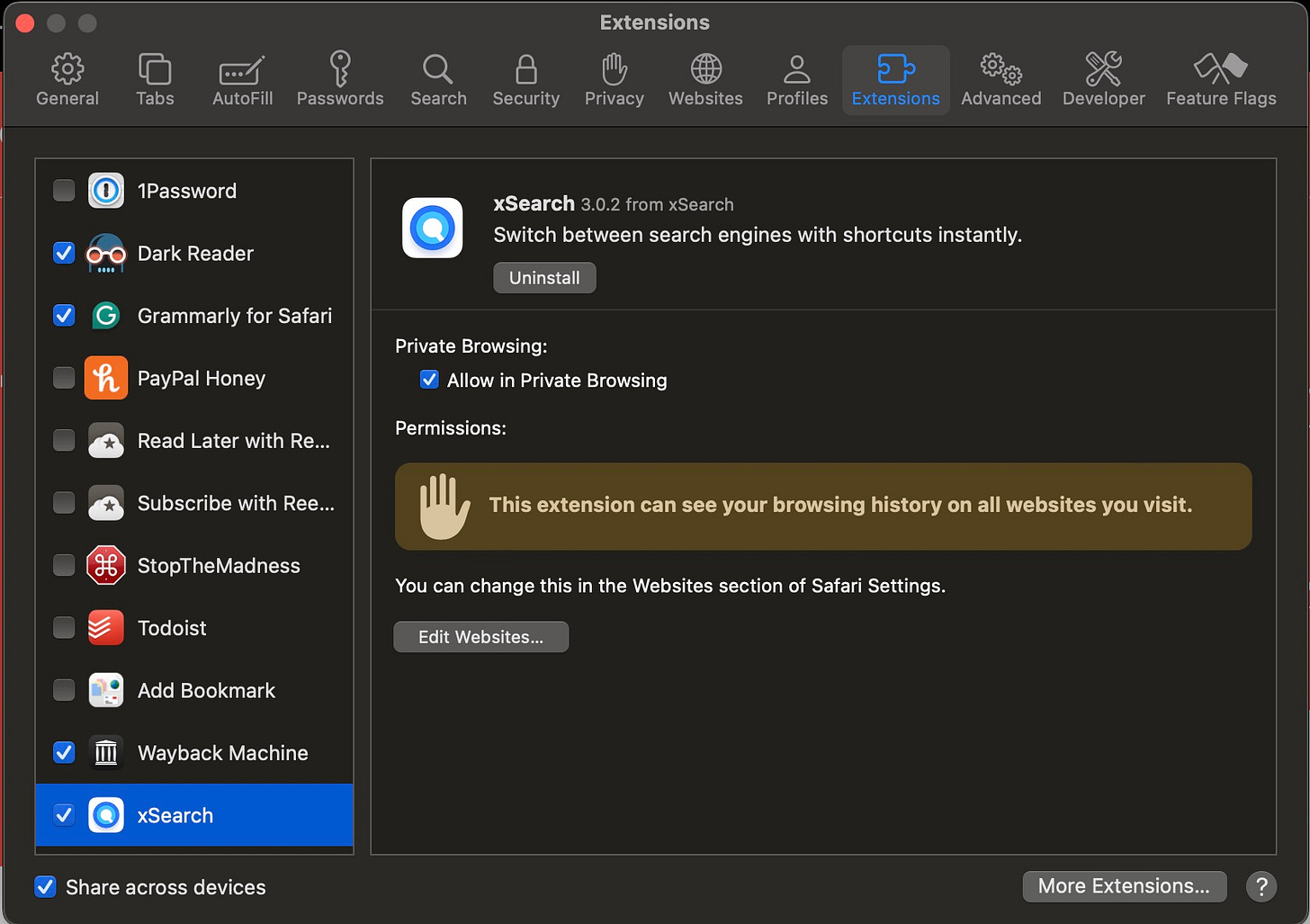Screen dimensions: 1310x924
Task: Click the Dark Reader extension icon
Action: [106, 253]
